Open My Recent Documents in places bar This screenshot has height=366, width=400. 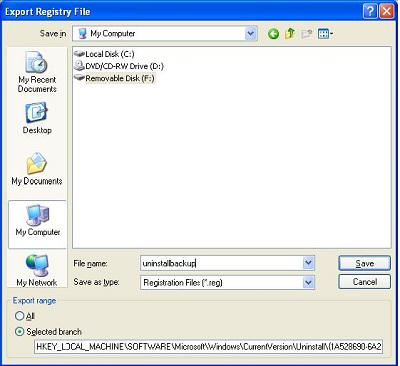click(x=37, y=72)
